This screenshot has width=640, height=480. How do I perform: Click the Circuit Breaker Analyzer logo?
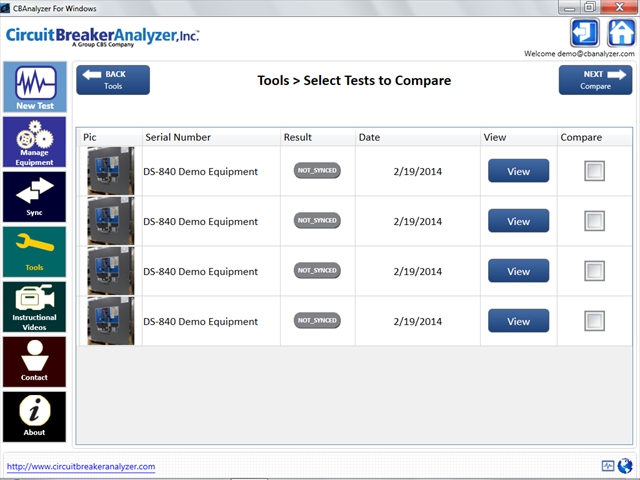(x=102, y=37)
